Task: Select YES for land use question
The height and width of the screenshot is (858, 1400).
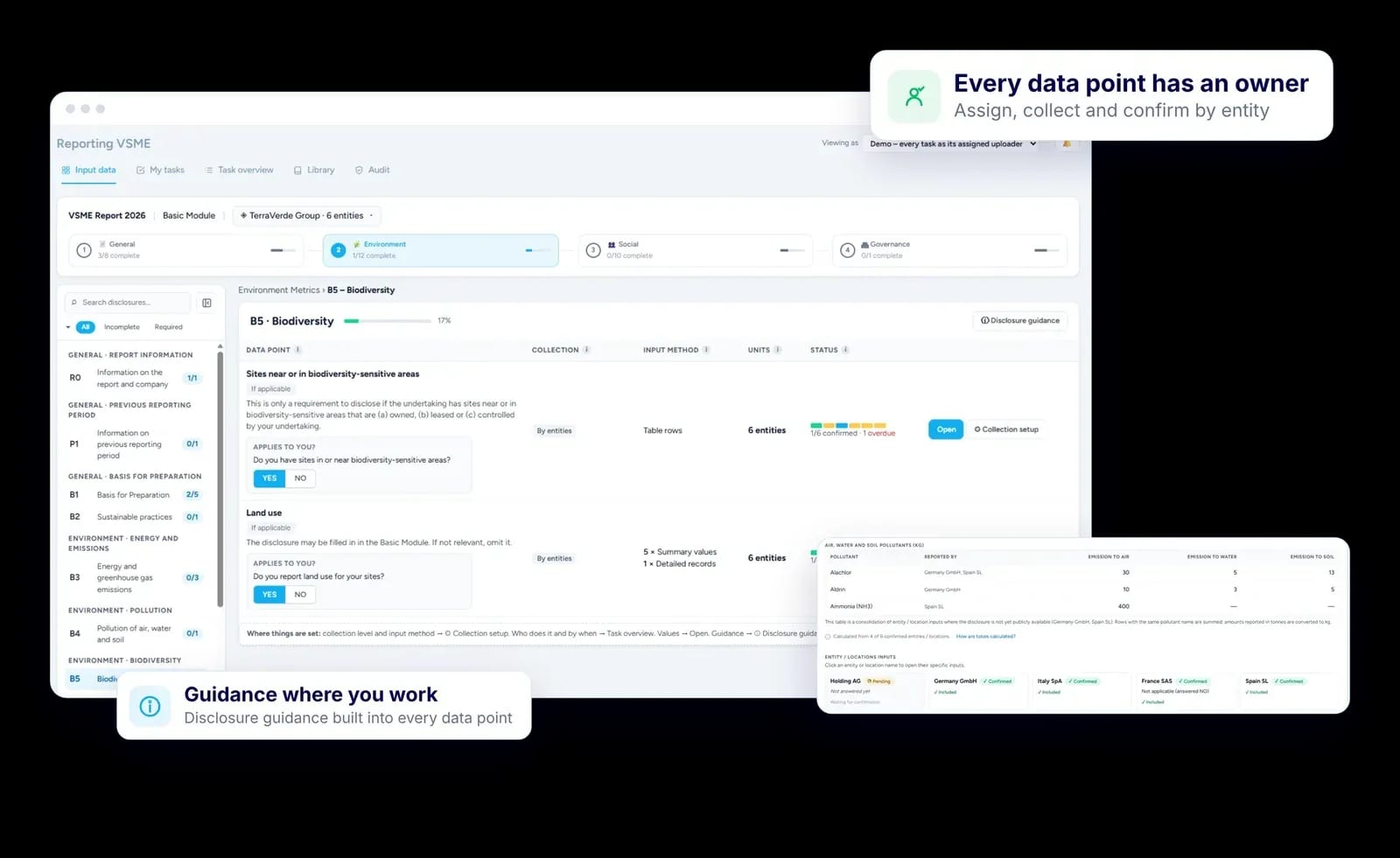Action: [x=269, y=595]
